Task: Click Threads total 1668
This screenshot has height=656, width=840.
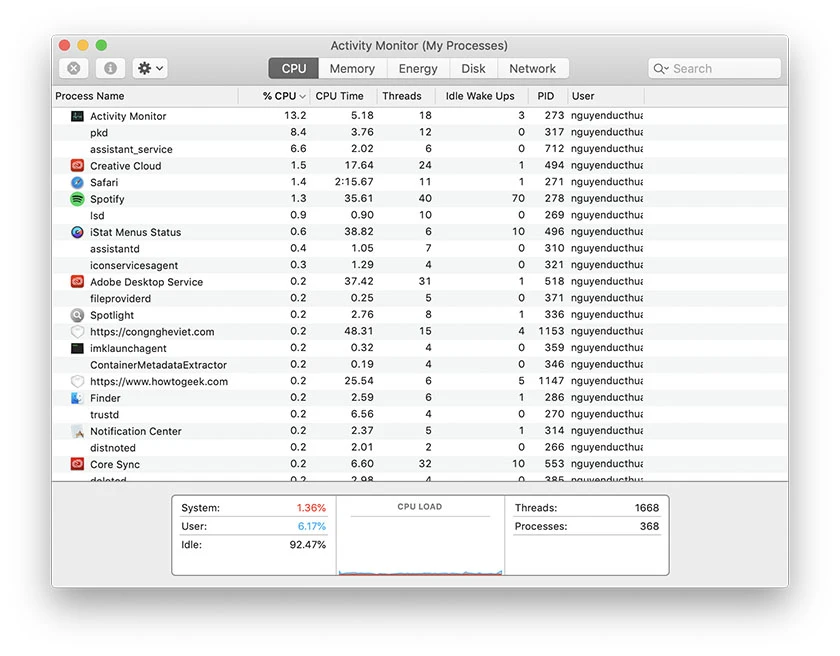Action: point(647,508)
